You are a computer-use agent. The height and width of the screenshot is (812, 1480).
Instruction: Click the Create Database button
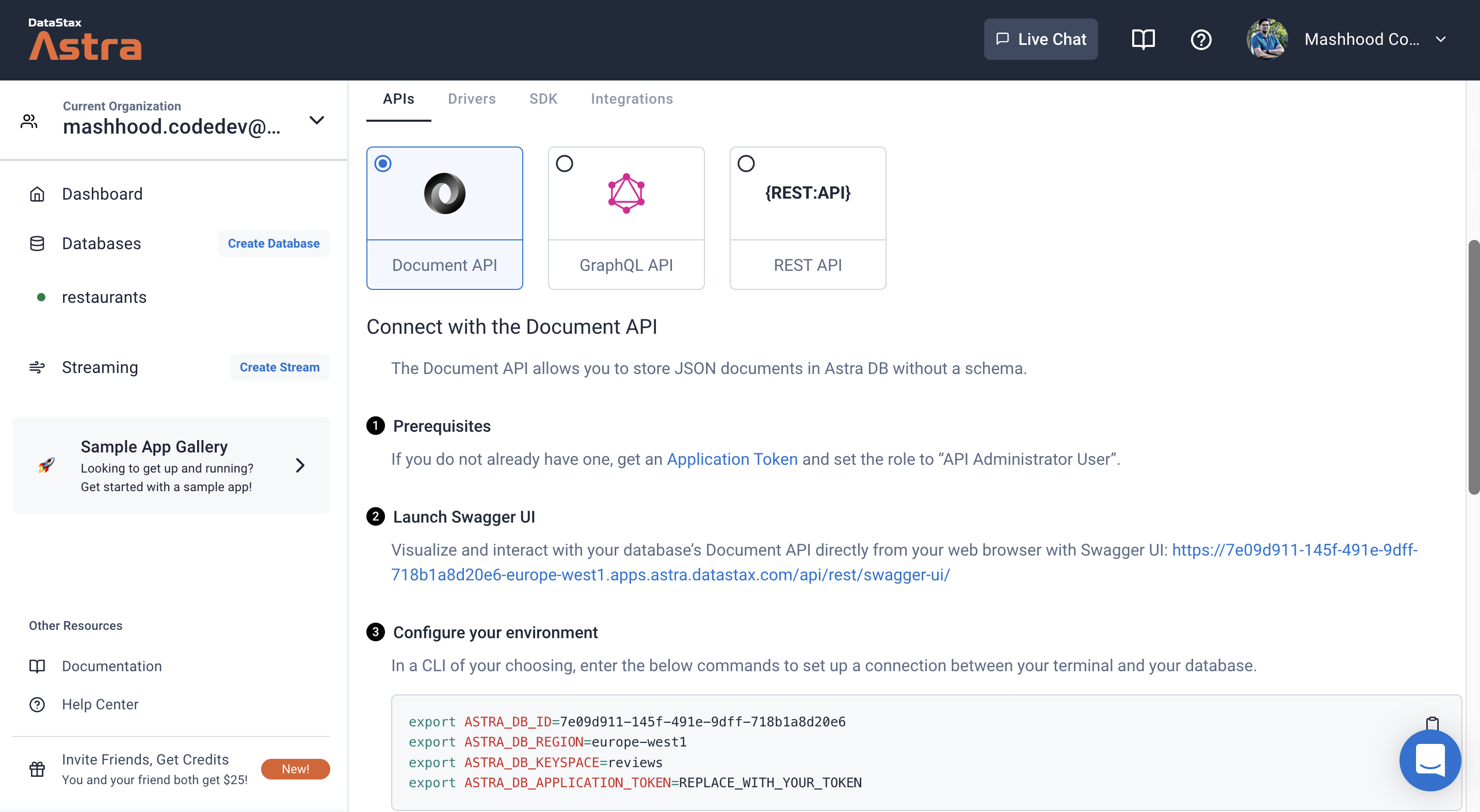pyautogui.click(x=274, y=243)
